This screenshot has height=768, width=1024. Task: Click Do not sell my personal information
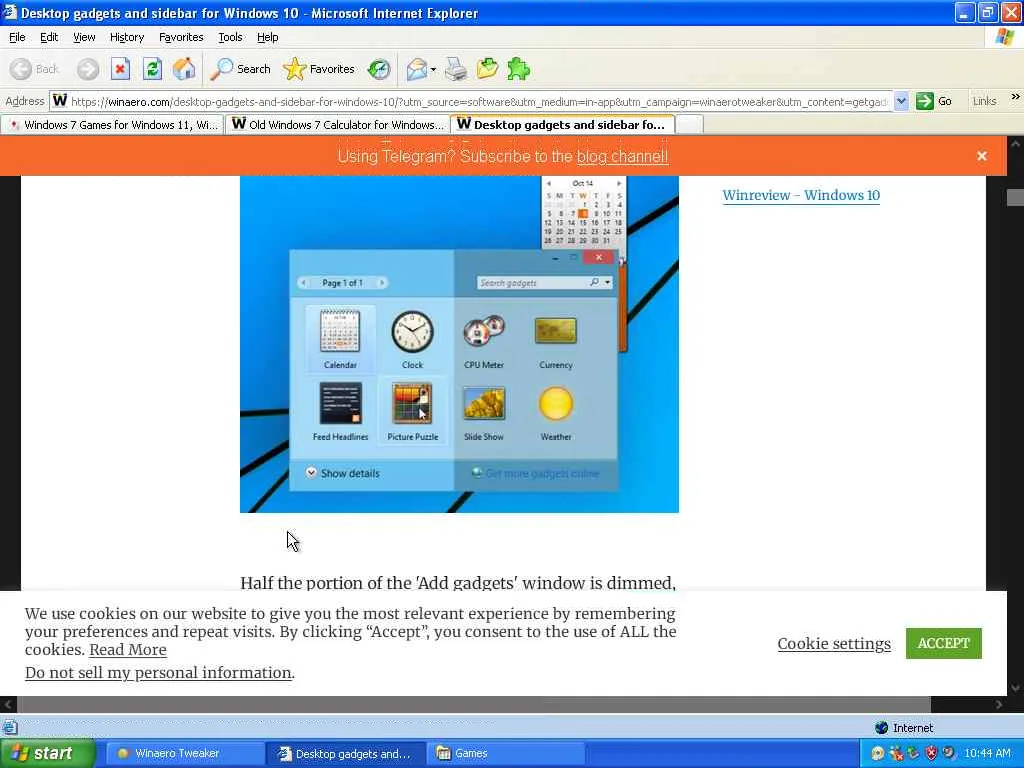(x=158, y=673)
